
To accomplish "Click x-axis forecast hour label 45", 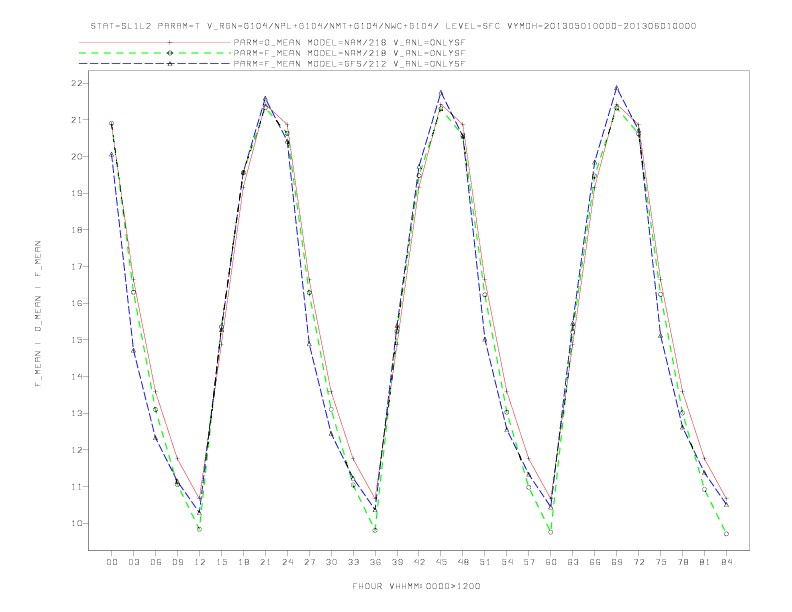I will (441, 562).
